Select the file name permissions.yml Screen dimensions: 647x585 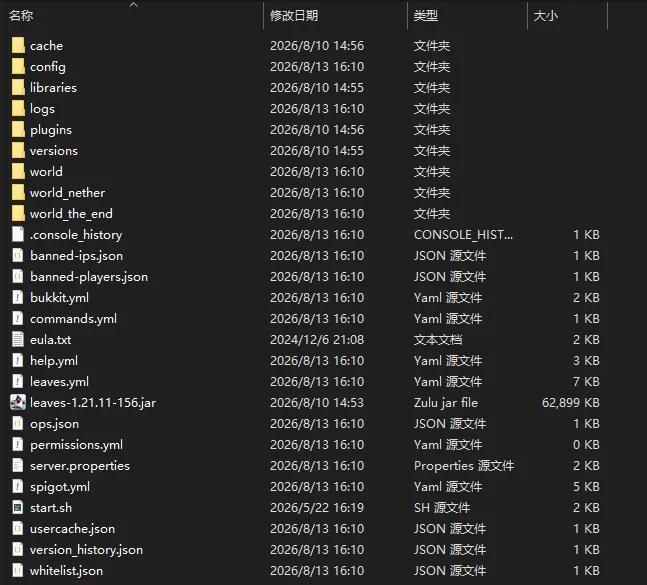[x=76, y=445]
